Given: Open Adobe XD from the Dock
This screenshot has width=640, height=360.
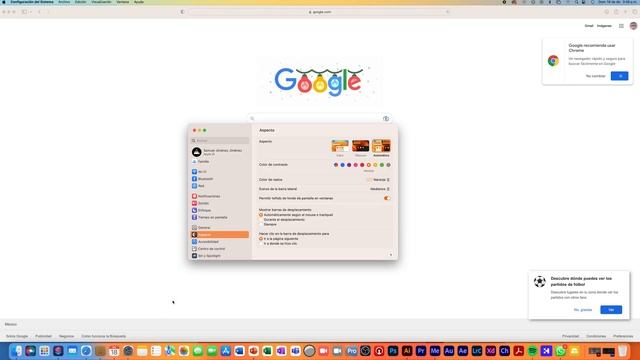Looking at the screenshot, I should tap(490, 351).
